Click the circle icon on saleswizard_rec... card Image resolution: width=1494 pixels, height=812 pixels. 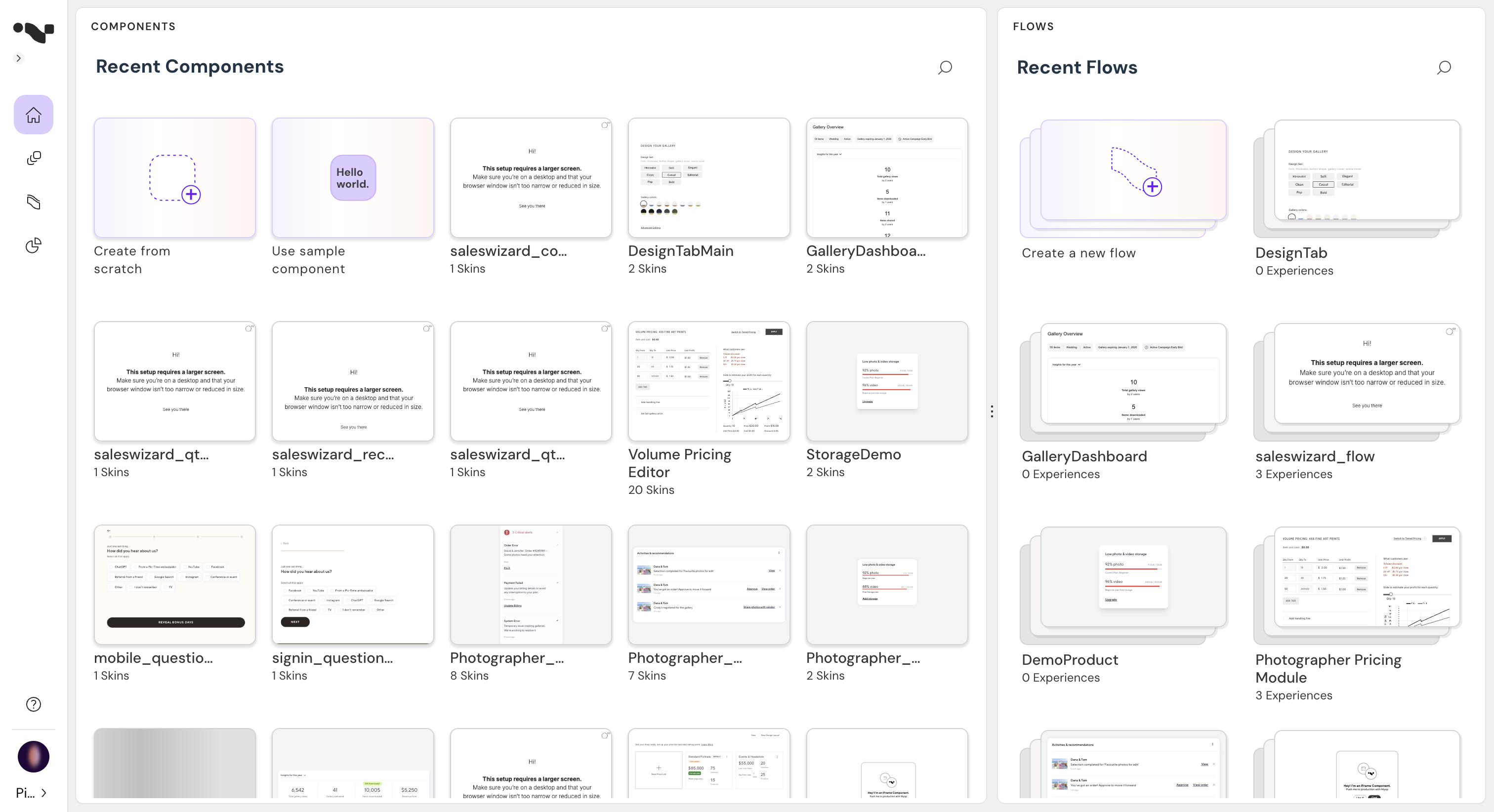(427, 328)
